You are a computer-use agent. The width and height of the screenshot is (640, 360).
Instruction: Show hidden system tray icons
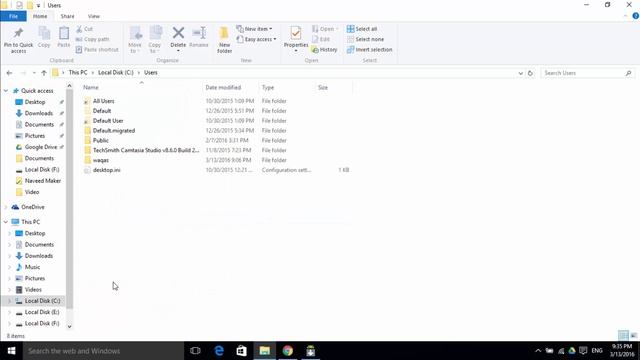[x=538, y=351]
